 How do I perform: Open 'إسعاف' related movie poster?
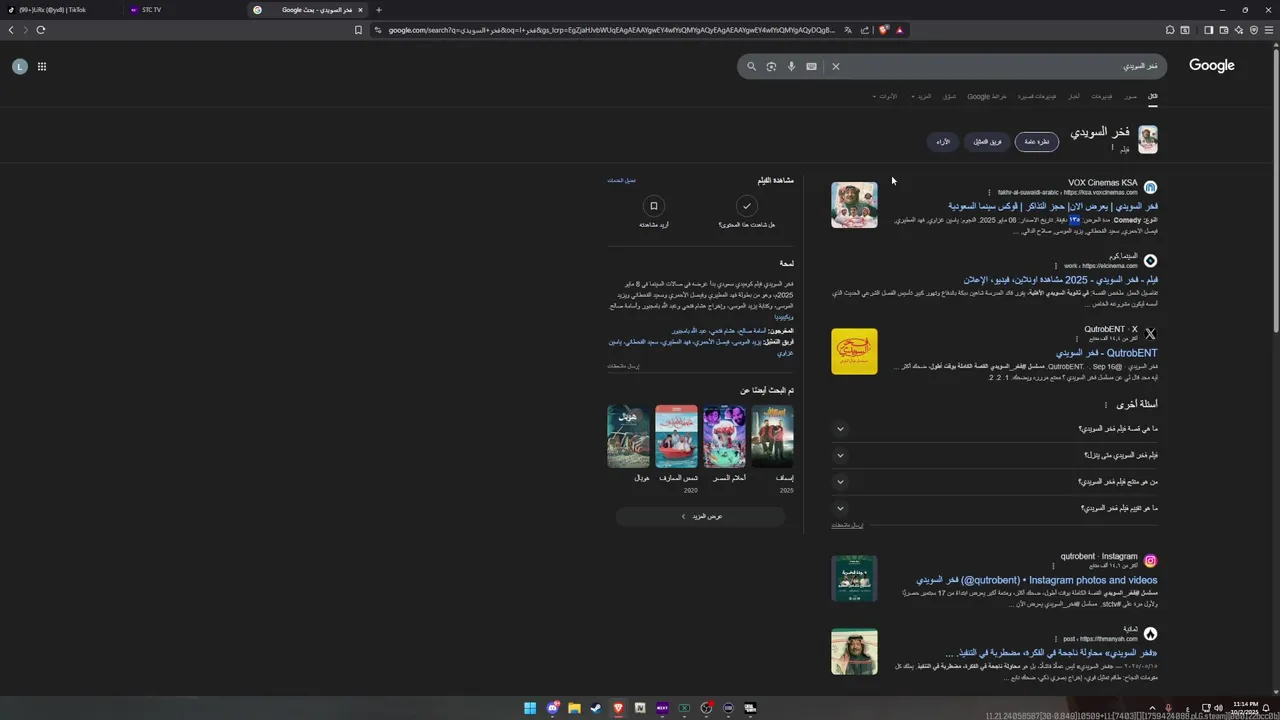coord(772,436)
